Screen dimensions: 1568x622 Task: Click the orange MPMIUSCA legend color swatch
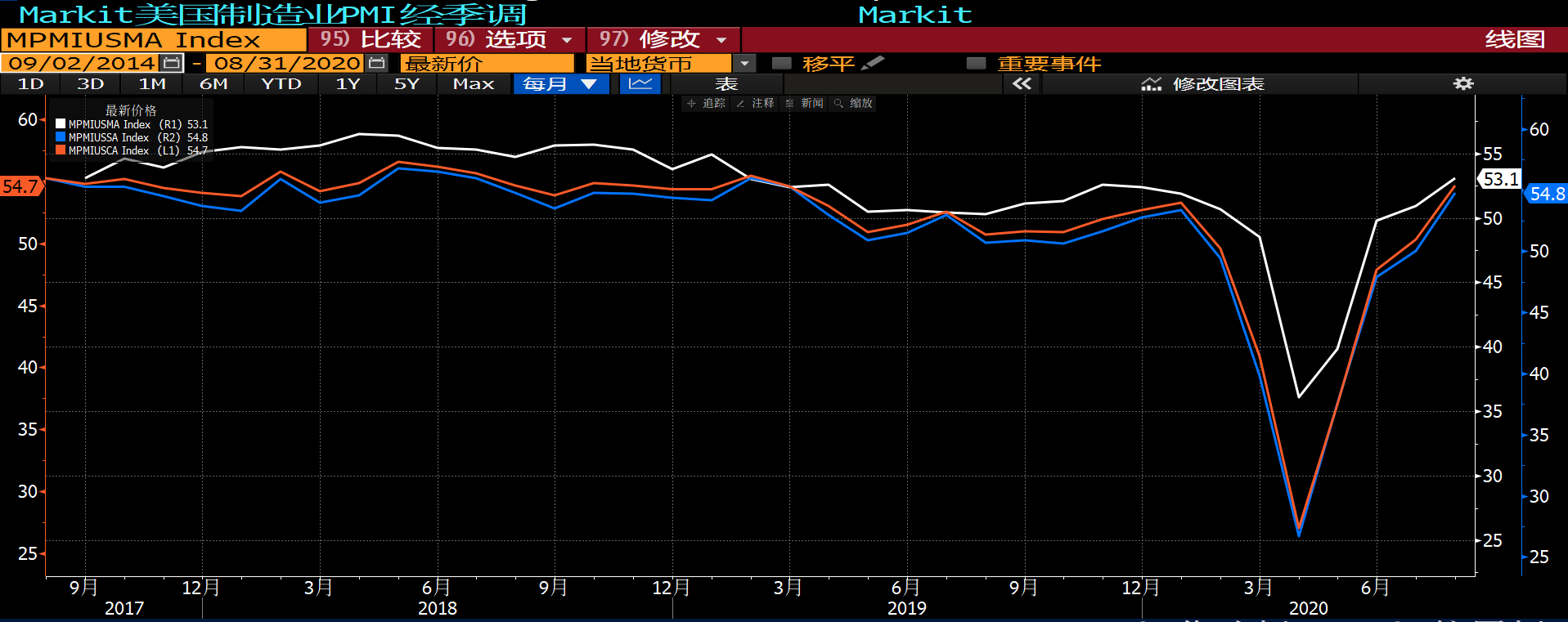point(61,150)
